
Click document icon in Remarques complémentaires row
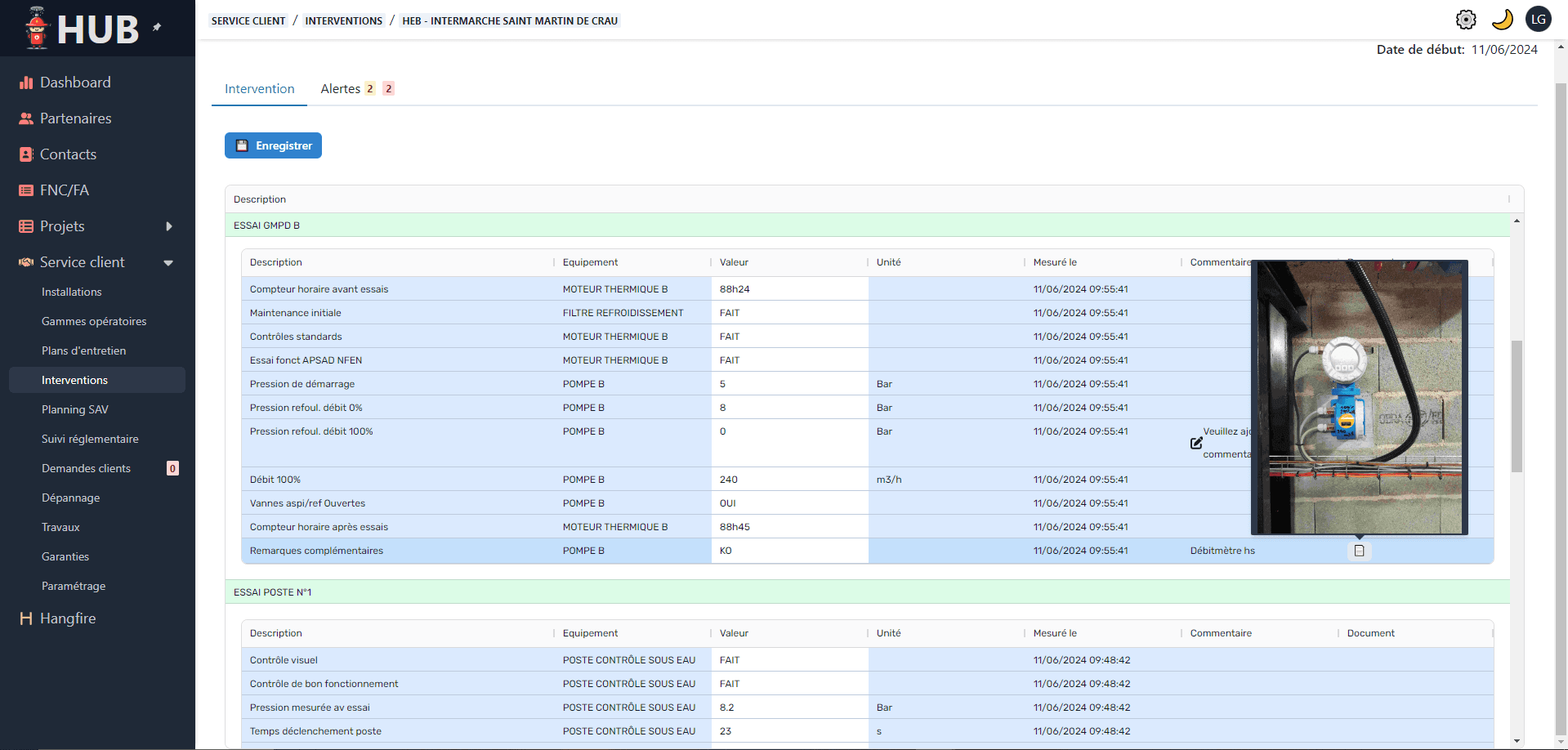1359,551
